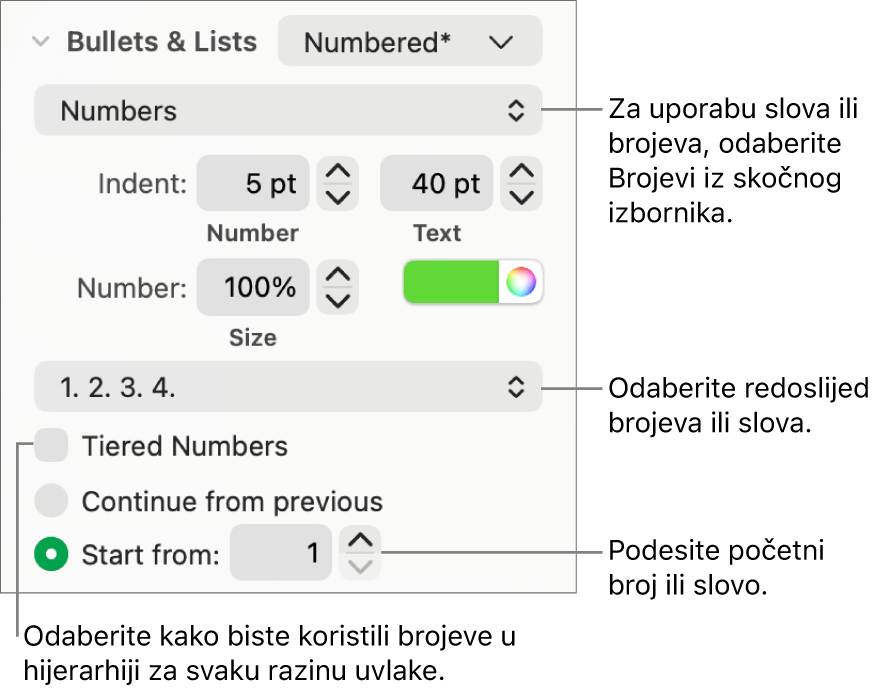The width and height of the screenshot is (889, 689).
Task: Open the Numbers type pop-up menu
Action: 288,110
